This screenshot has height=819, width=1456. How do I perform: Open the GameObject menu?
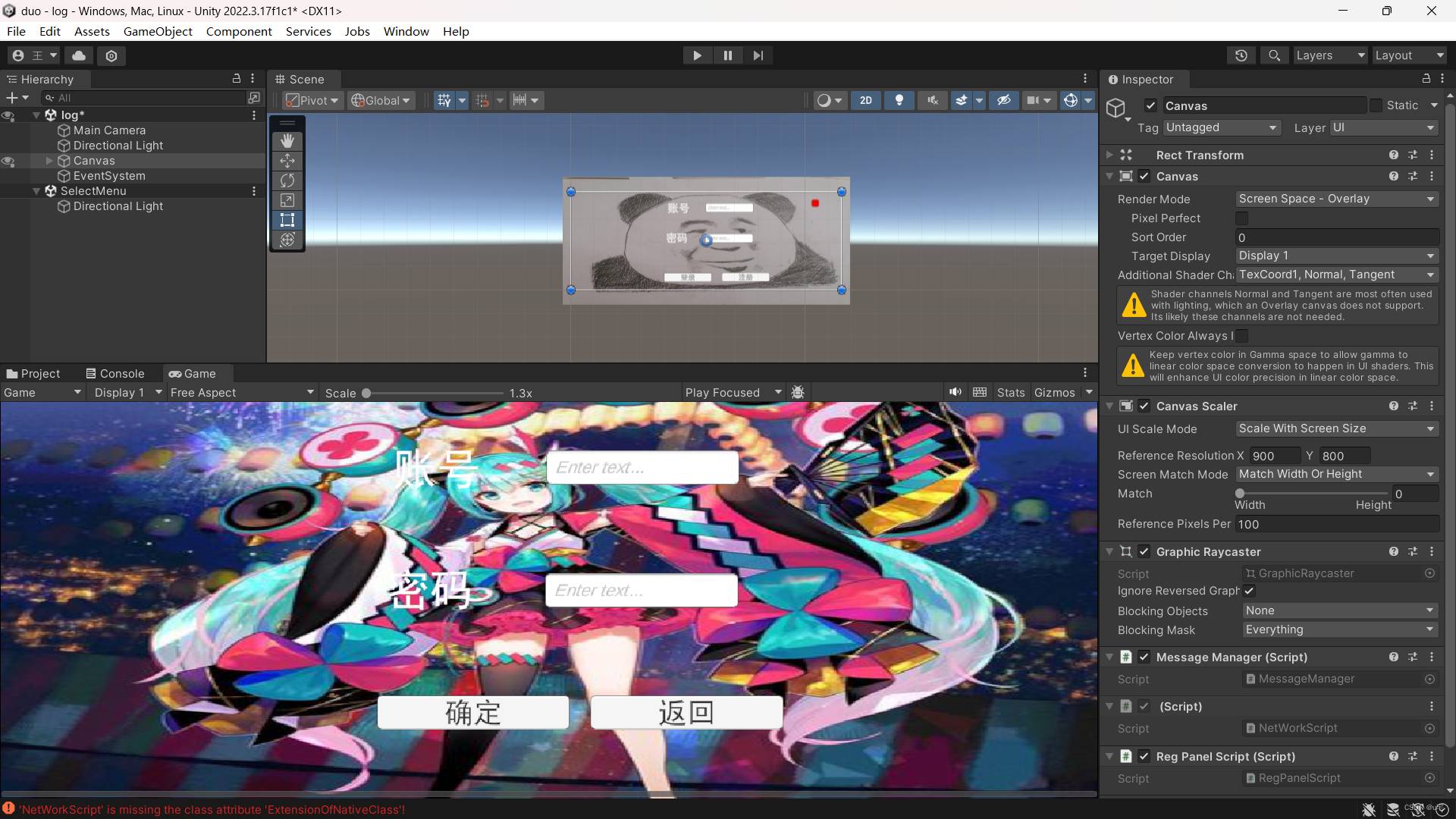pos(158,31)
